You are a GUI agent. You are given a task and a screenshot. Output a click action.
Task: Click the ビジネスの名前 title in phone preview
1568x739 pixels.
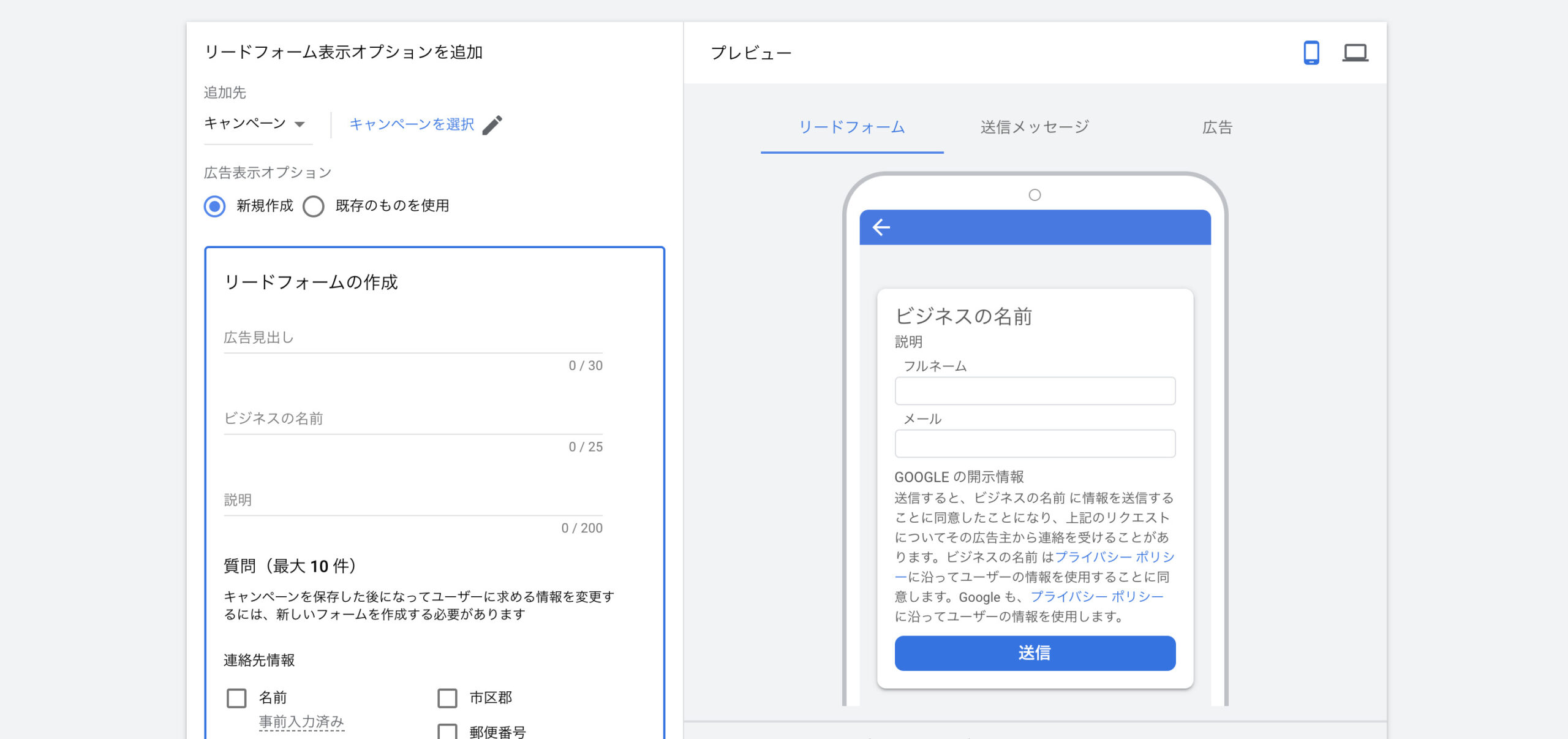tap(963, 317)
